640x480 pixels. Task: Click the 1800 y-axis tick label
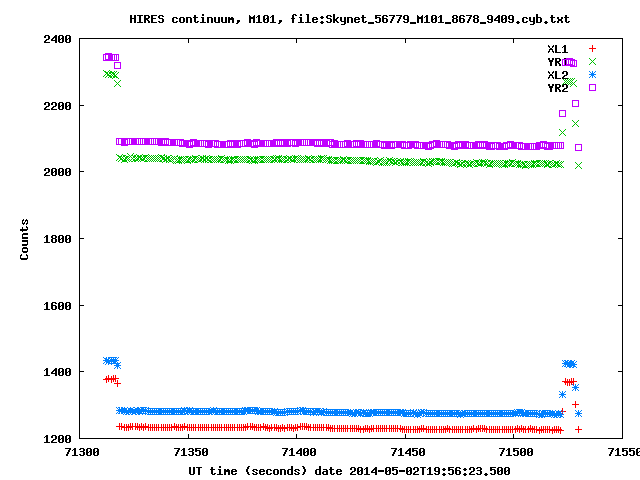click(x=58, y=239)
